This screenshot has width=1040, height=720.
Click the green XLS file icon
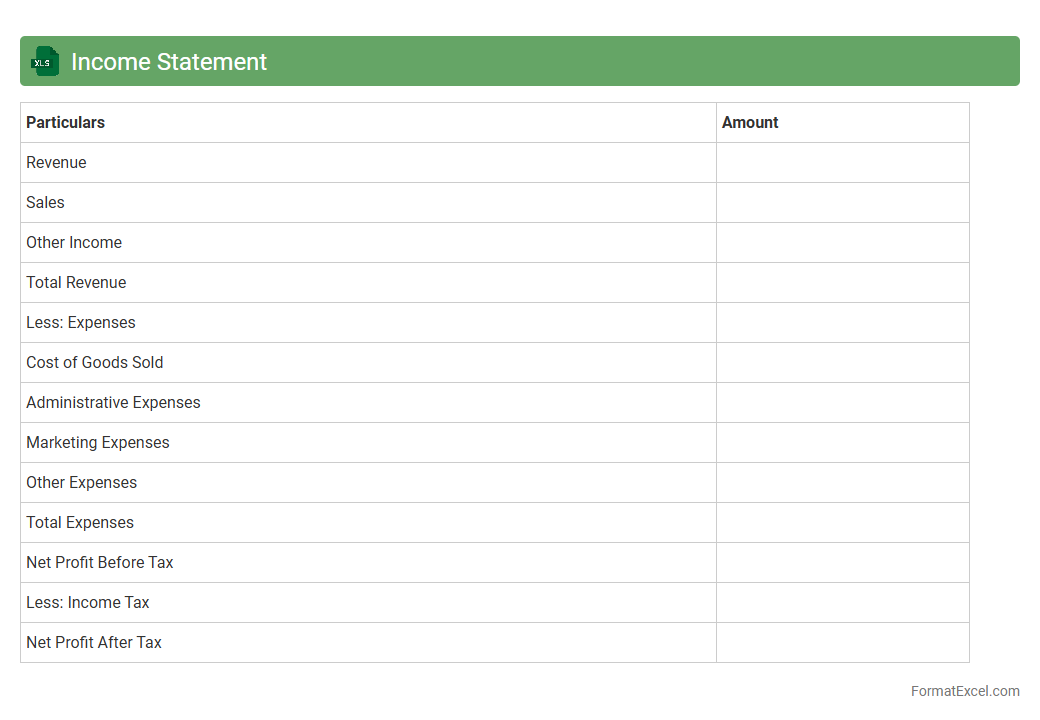[x=45, y=62]
